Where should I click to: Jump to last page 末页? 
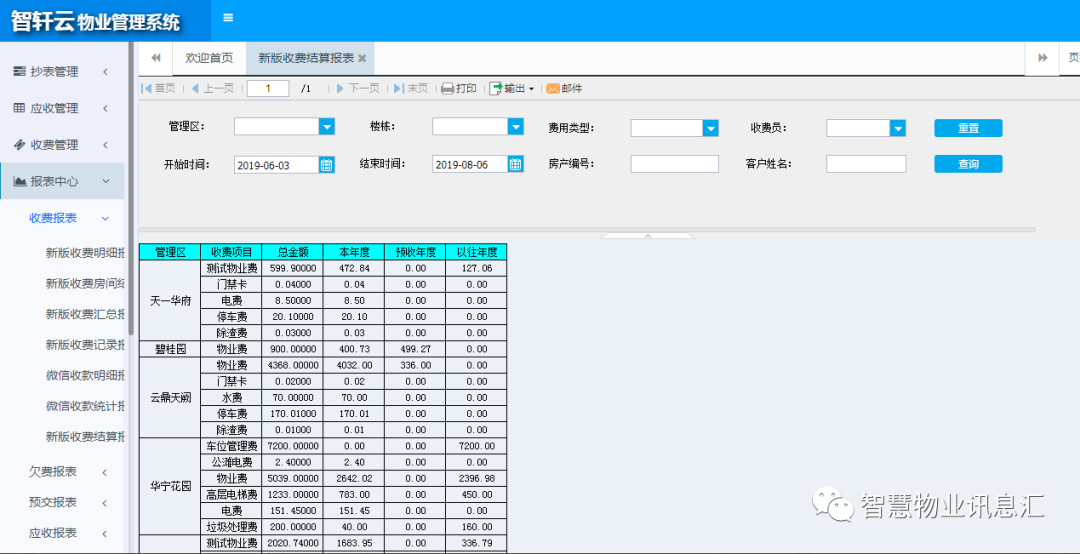412,88
